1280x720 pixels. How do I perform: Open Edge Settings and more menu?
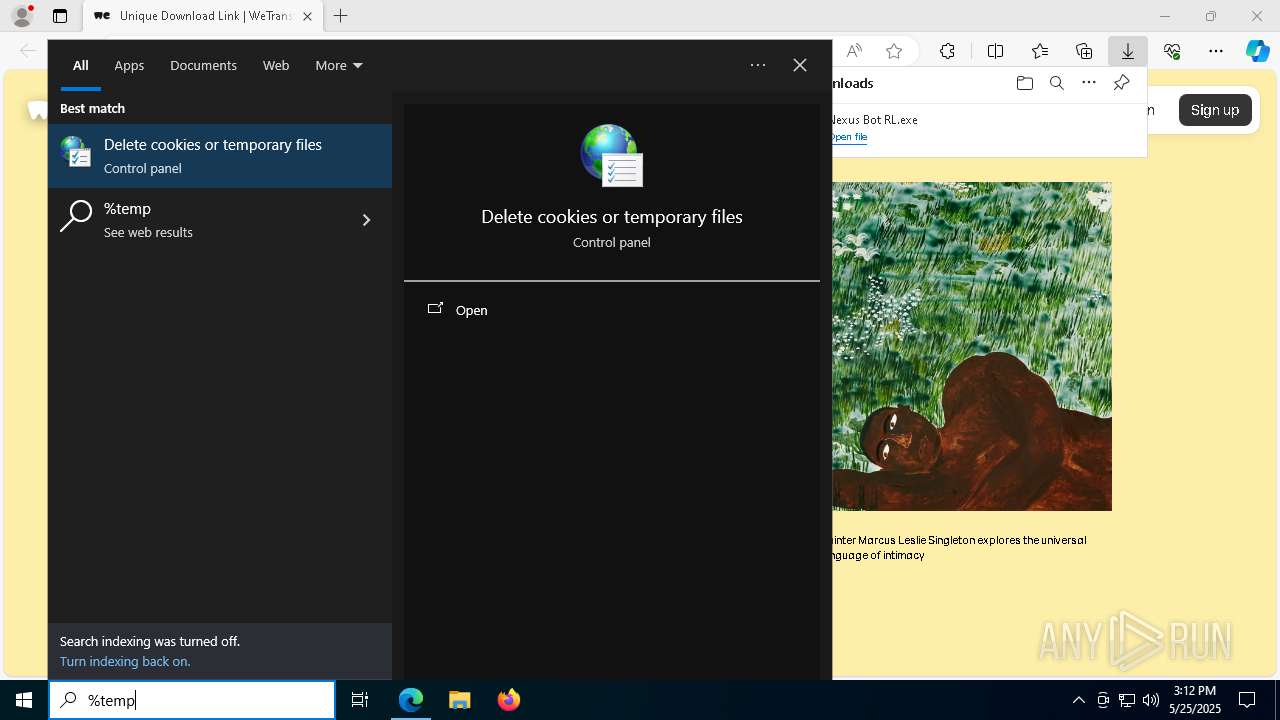(1216, 51)
